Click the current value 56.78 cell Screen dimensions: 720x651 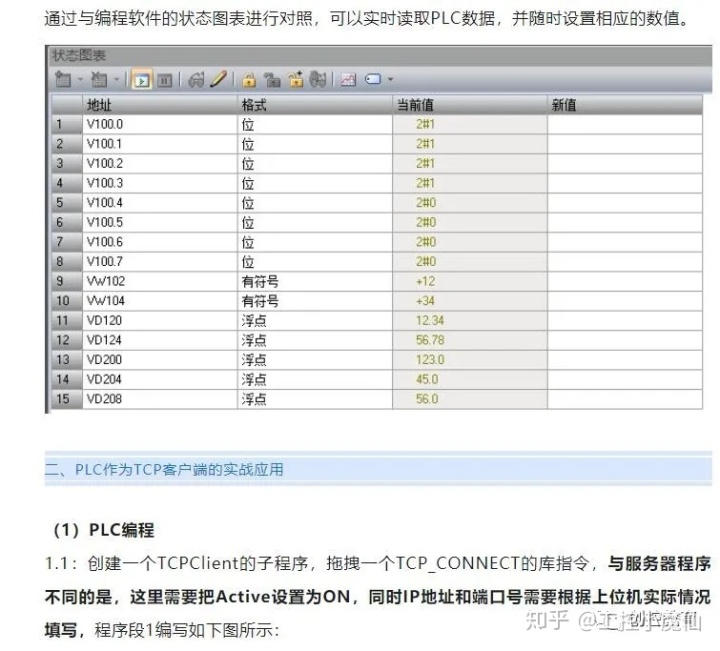coord(470,340)
